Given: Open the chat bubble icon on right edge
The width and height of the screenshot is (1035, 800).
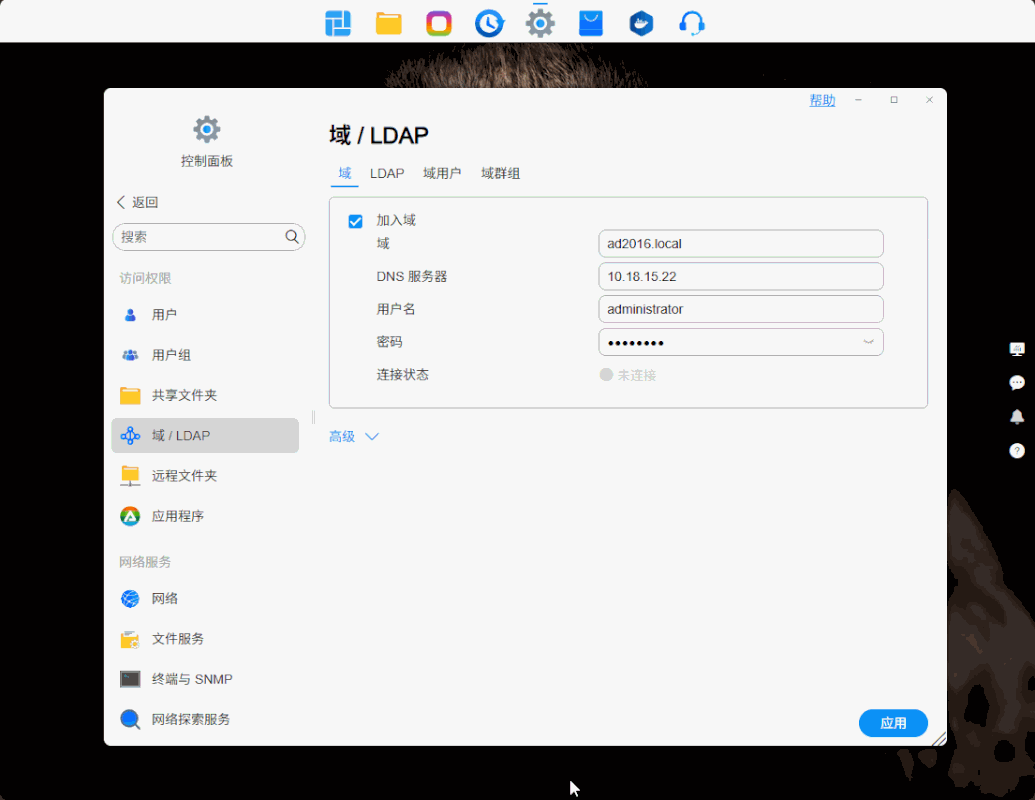Looking at the screenshot, I should click(1017, 383).
